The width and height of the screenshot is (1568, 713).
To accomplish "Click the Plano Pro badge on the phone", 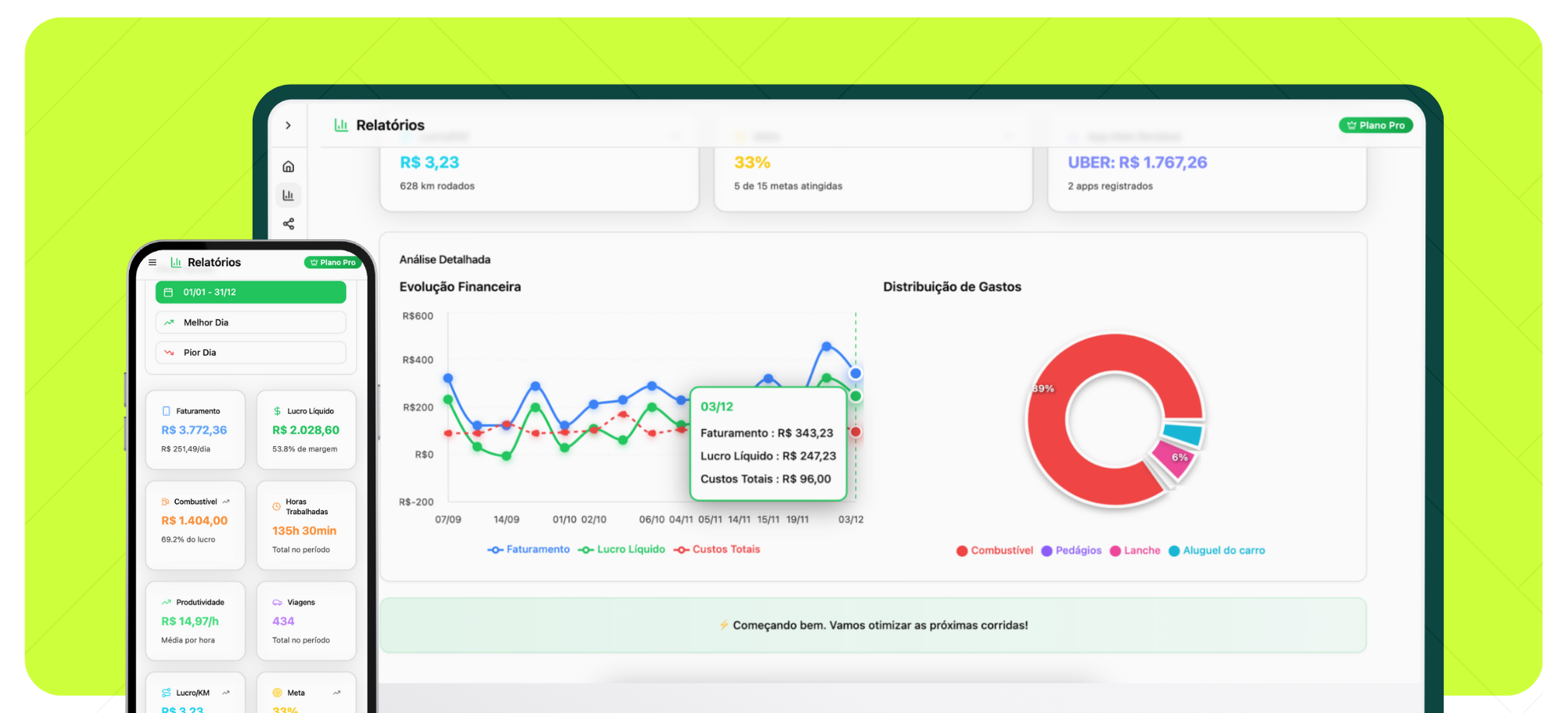I will point(333,262).
